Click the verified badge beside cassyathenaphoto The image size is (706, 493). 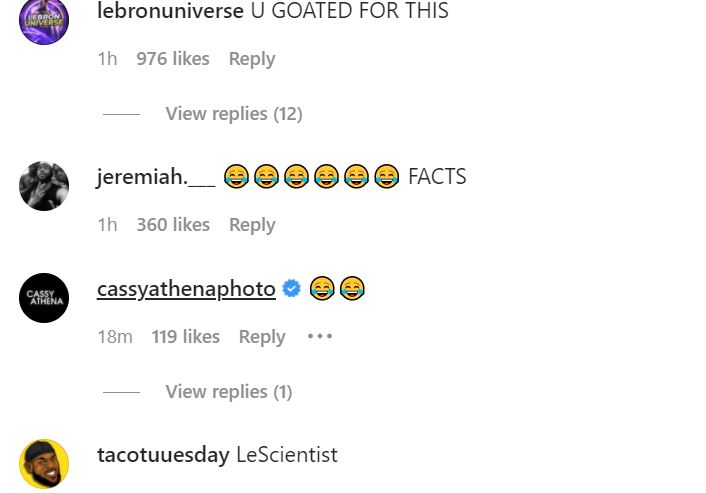[x=292, y=289]
